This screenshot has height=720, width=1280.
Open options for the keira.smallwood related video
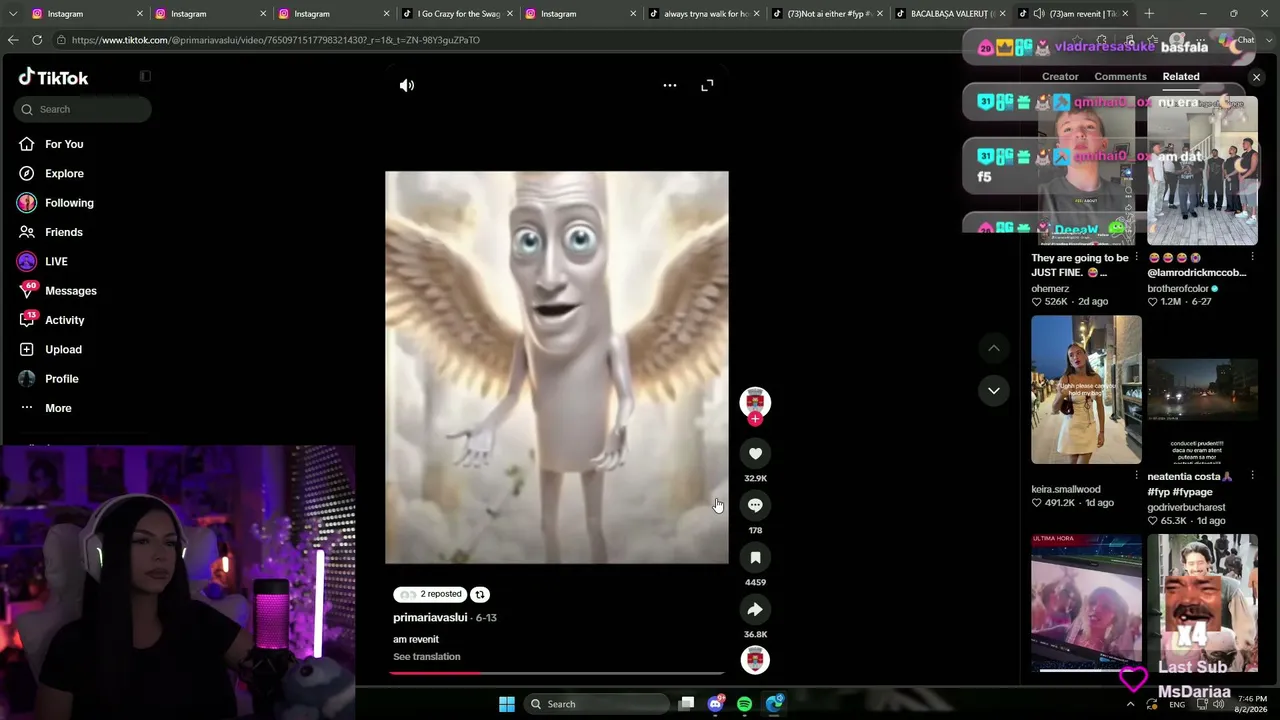click(x=1136, y=477)
